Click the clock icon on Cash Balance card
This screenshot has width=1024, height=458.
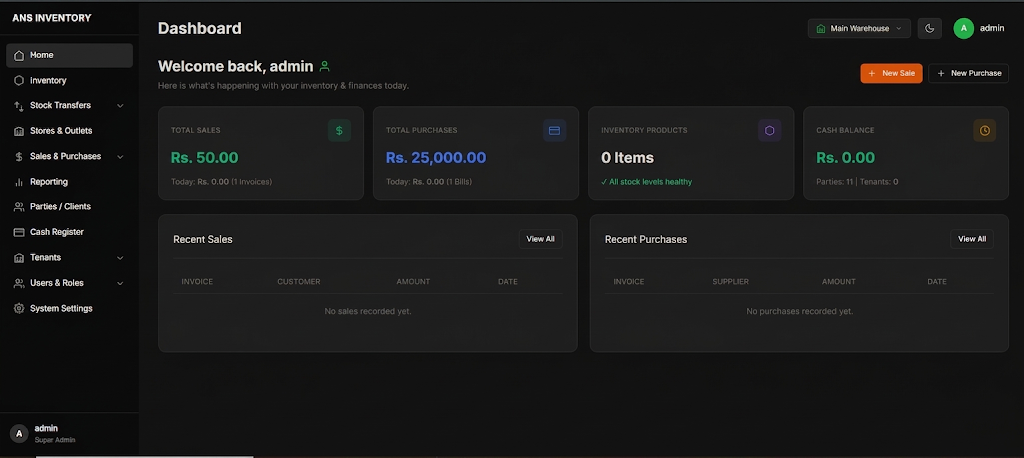click(984, 131)
